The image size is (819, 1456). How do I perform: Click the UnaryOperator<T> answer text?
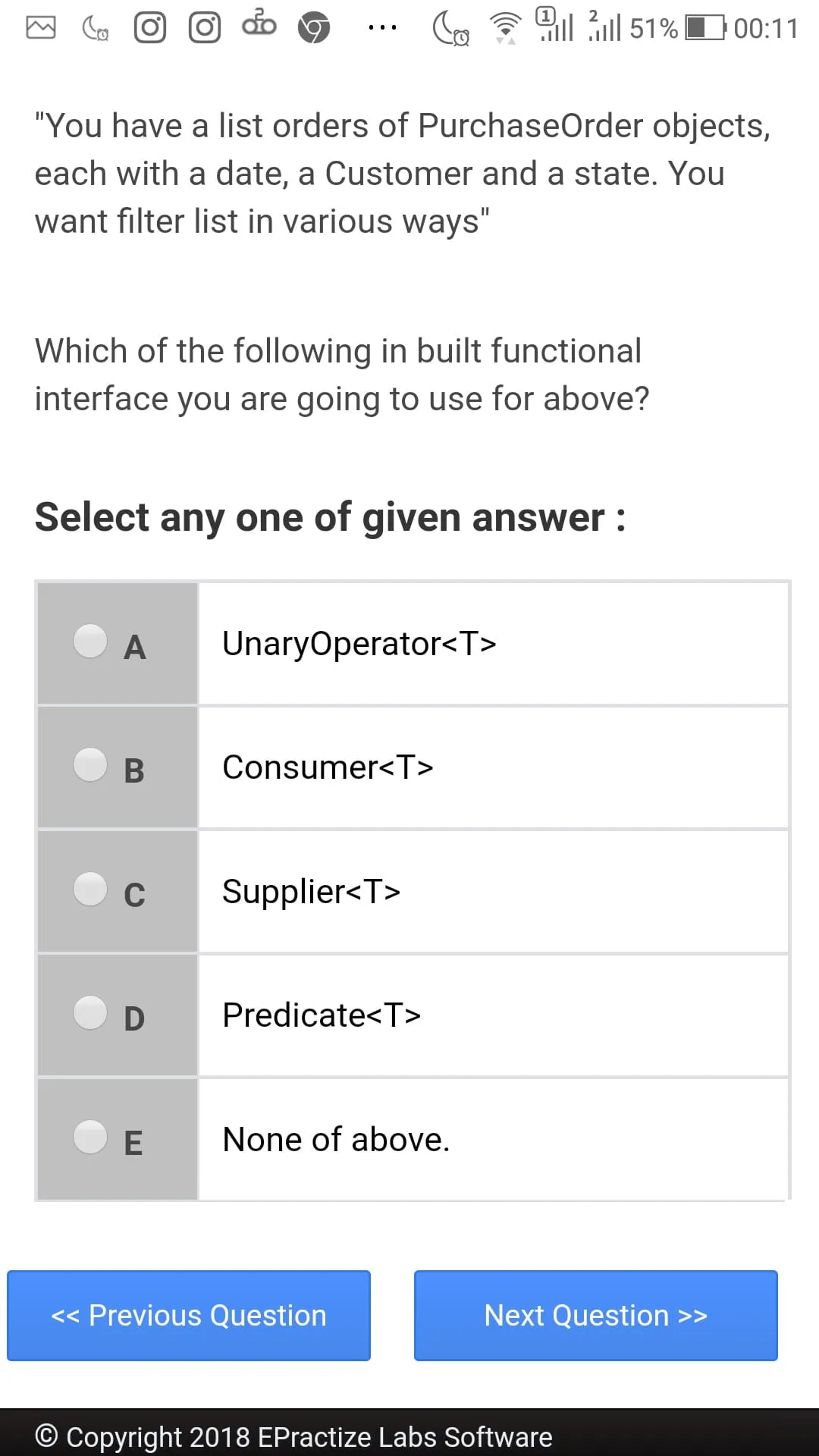pos(359,644)
